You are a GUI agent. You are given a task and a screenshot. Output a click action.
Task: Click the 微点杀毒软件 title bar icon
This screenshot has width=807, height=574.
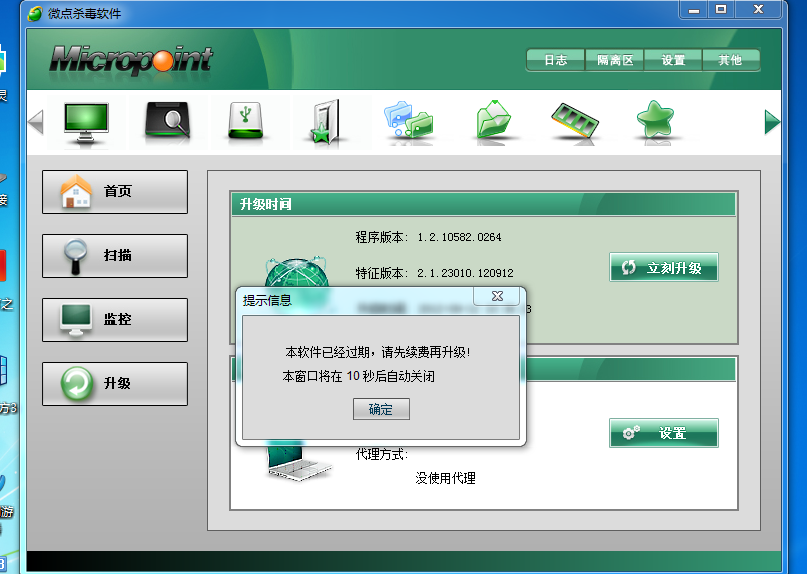[34, 13]
